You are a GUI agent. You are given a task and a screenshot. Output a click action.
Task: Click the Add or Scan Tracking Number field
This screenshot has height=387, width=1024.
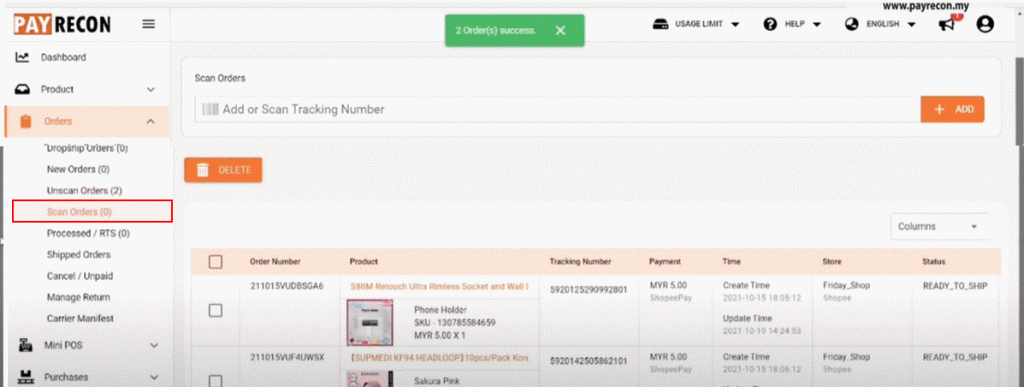pos(557,109)
